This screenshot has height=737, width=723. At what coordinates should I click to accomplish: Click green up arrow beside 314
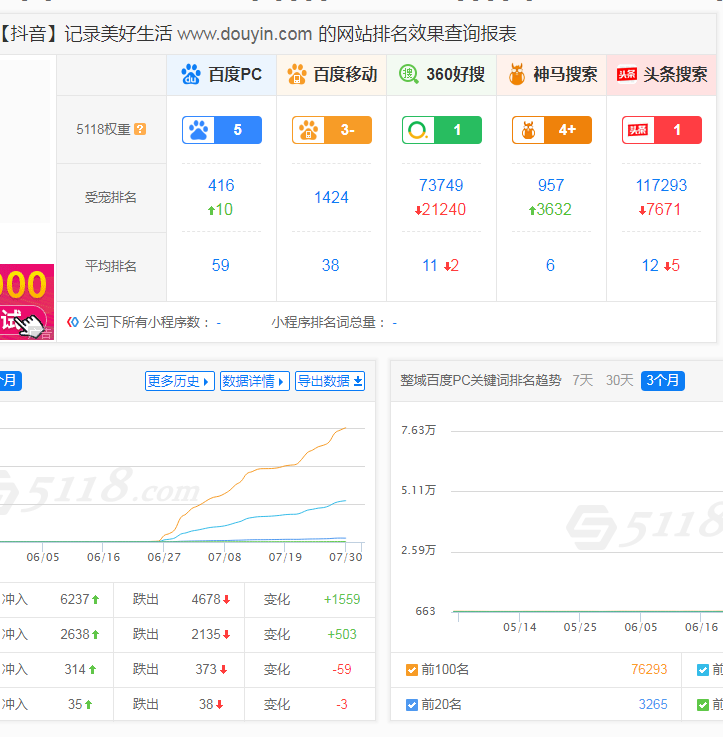point(92,669)
